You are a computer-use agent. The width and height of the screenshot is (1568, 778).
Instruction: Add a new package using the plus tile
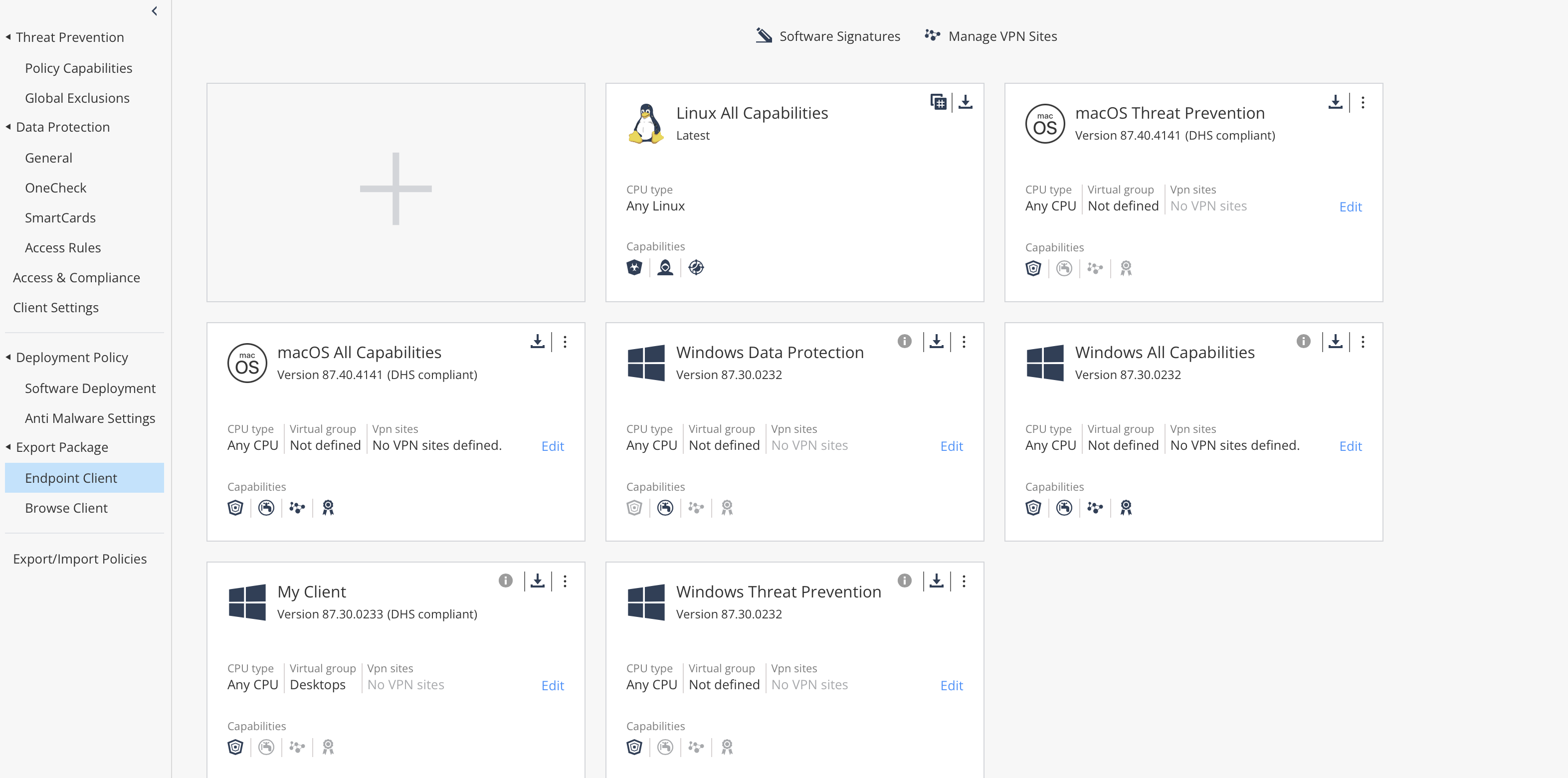[x=395, y=189]
